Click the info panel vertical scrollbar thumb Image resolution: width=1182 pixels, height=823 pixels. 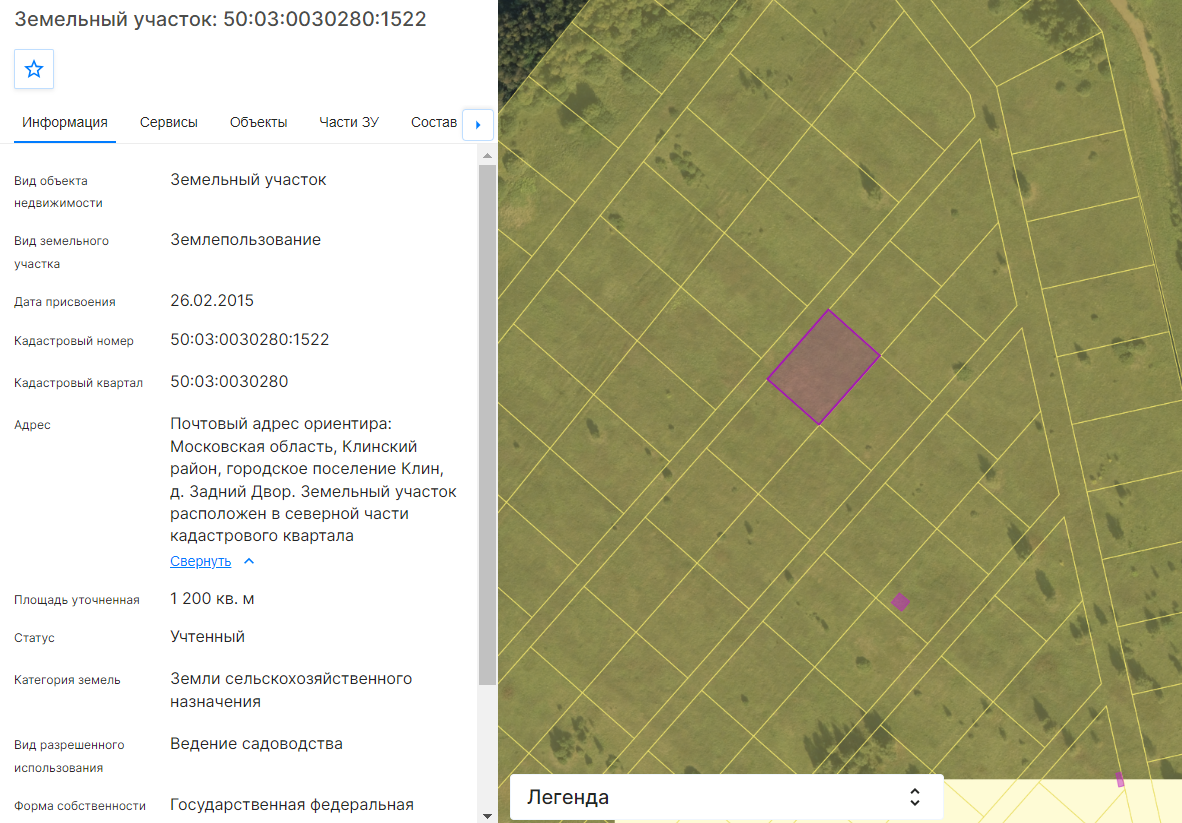487,424
